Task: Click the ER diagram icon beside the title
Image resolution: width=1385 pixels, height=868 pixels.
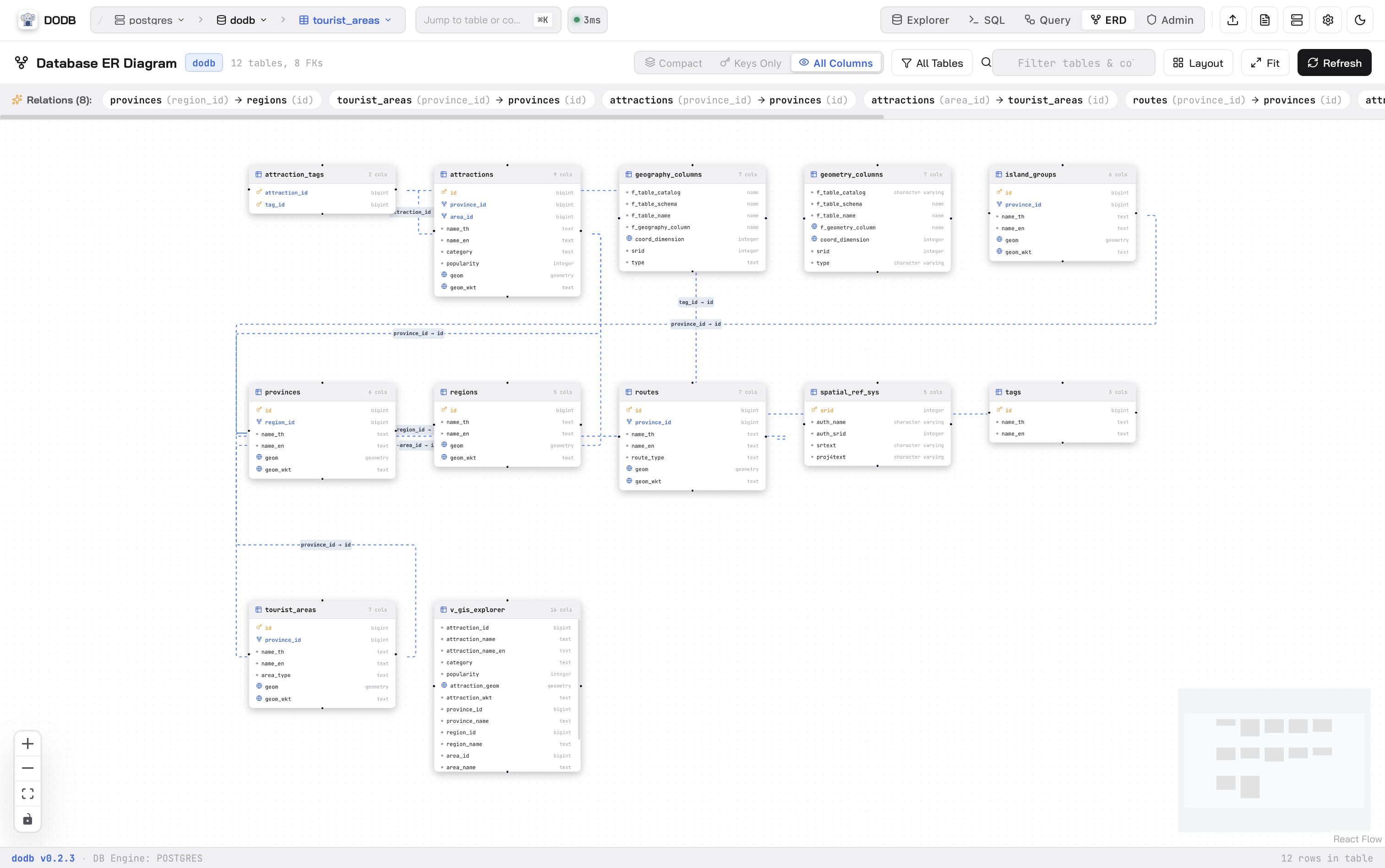Action: (x=22, y=63)
